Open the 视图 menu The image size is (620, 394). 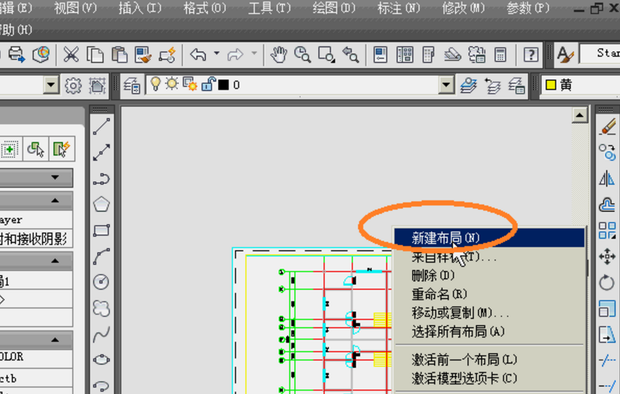tap(75, 8)
